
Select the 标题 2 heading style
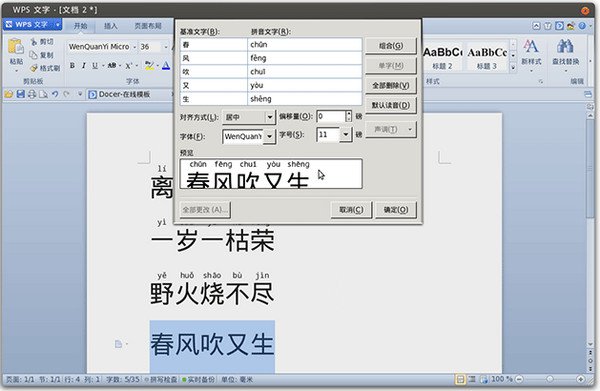442,57
